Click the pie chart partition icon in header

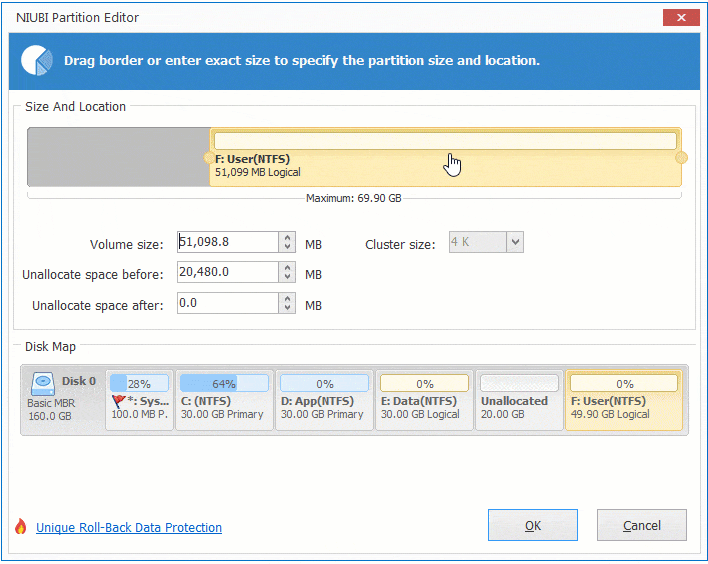[x=36, y=61]
